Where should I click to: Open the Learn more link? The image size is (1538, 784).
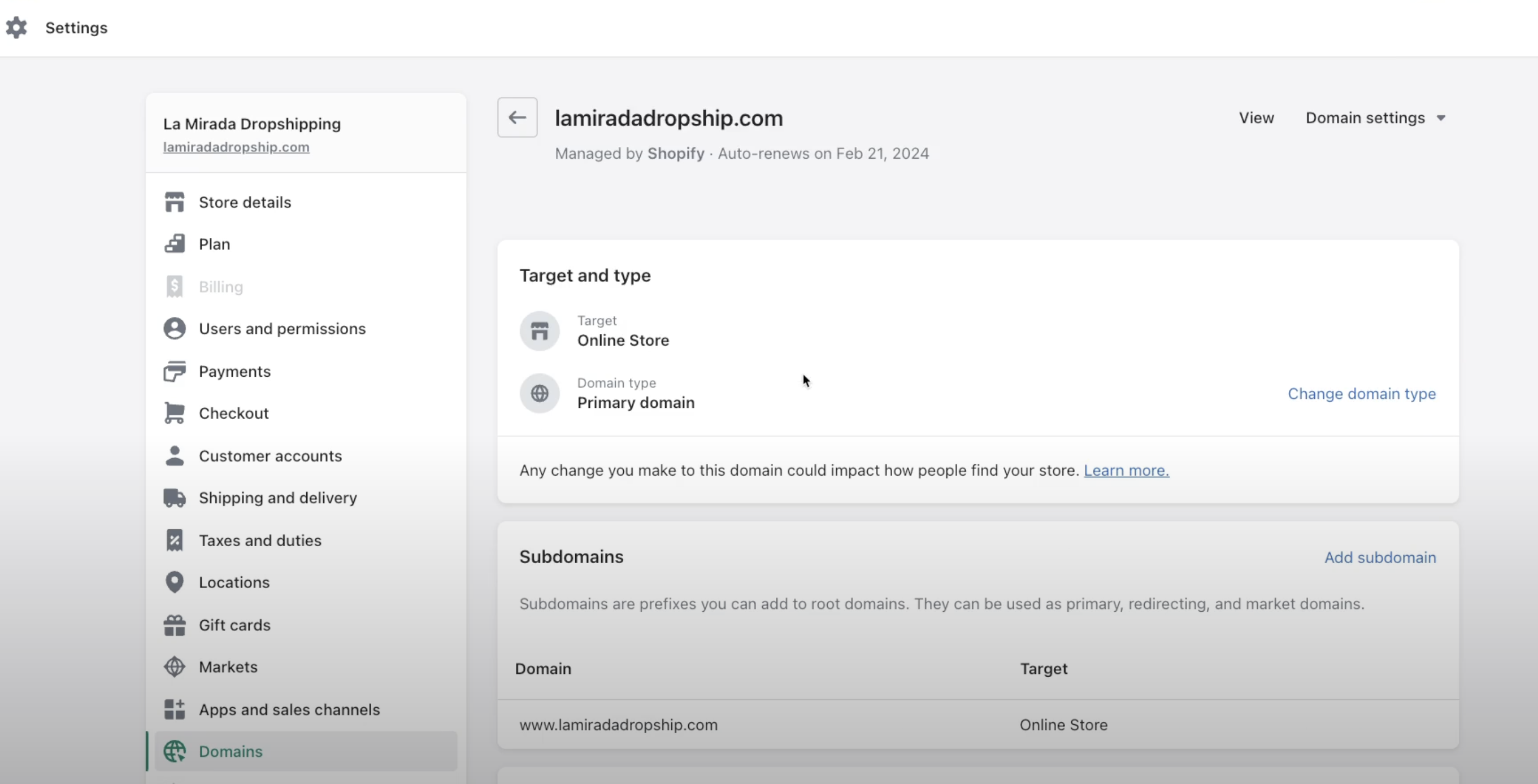click(x=1126, y=470)
